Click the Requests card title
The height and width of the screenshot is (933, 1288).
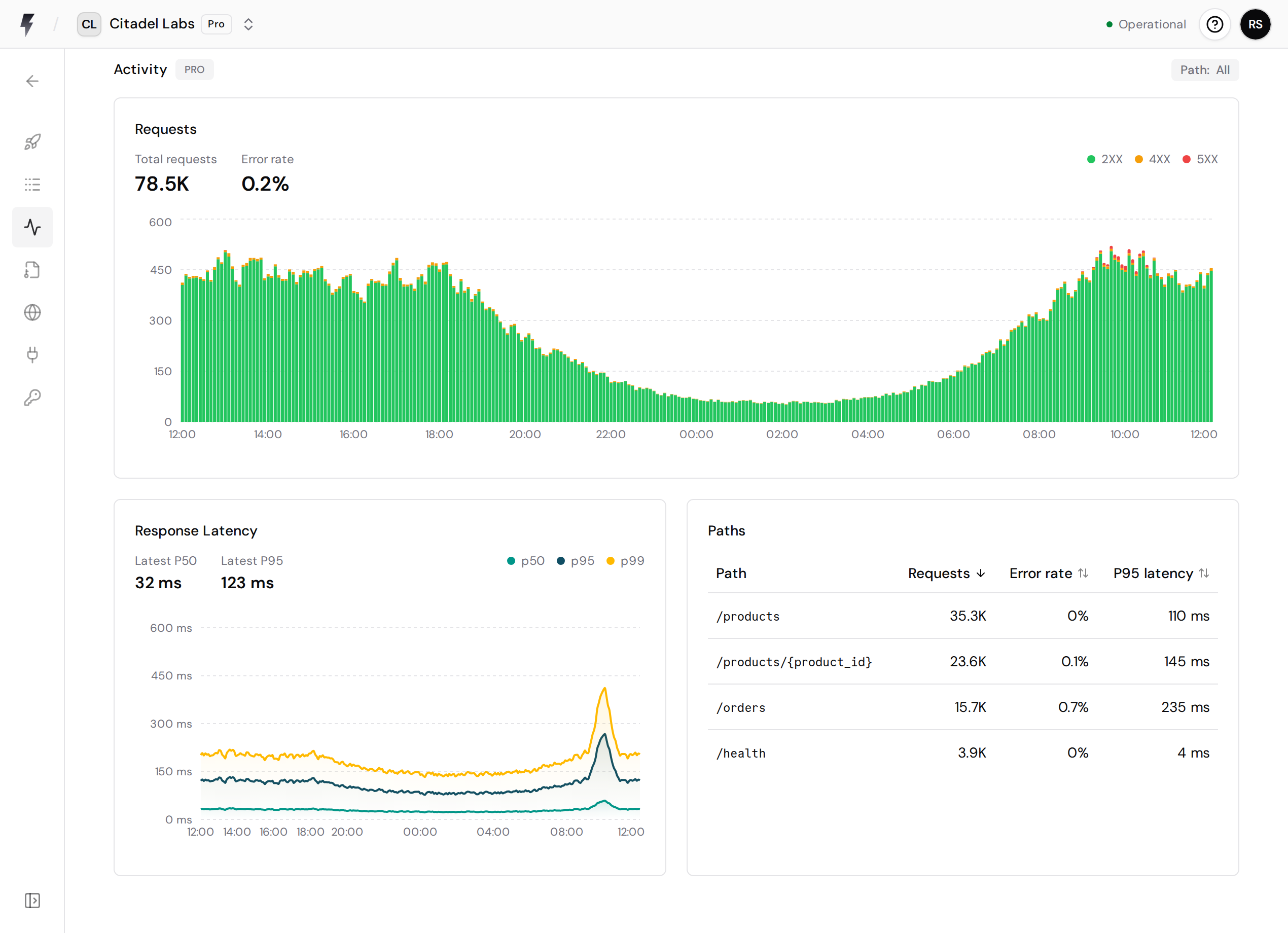165,129
